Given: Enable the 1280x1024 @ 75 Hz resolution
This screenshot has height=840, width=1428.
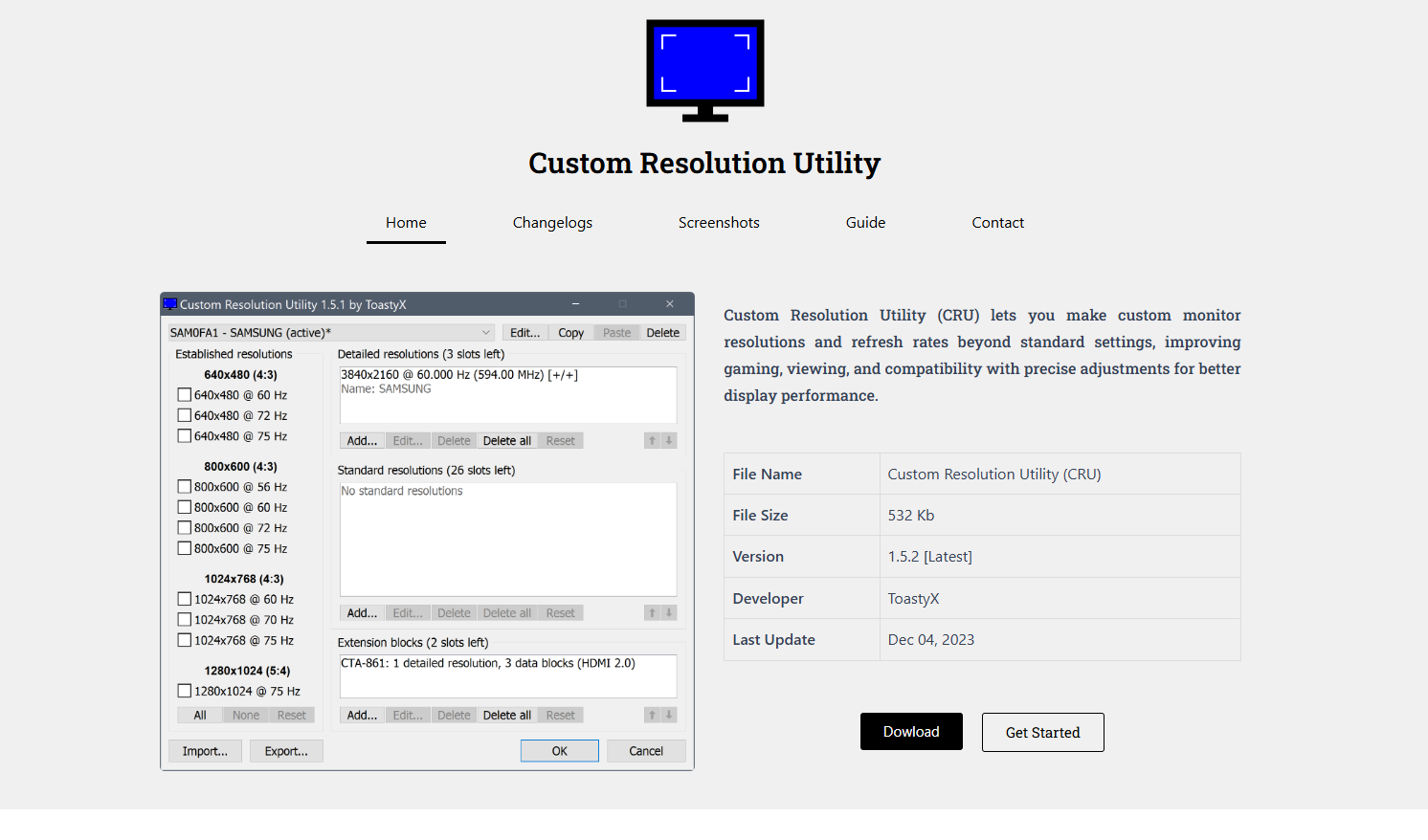Looking at the screenshot, I should pyautogui.click(x=184, y=690).
